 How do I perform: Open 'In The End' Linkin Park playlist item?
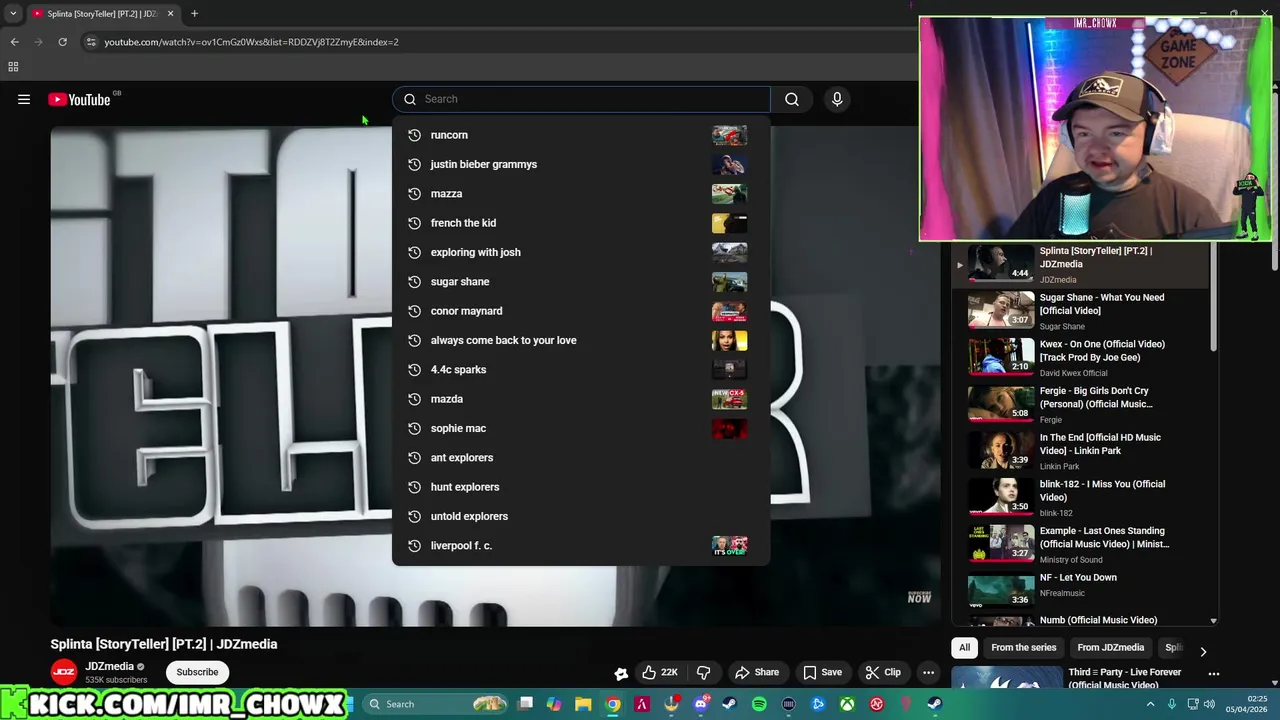[1080, 451]
